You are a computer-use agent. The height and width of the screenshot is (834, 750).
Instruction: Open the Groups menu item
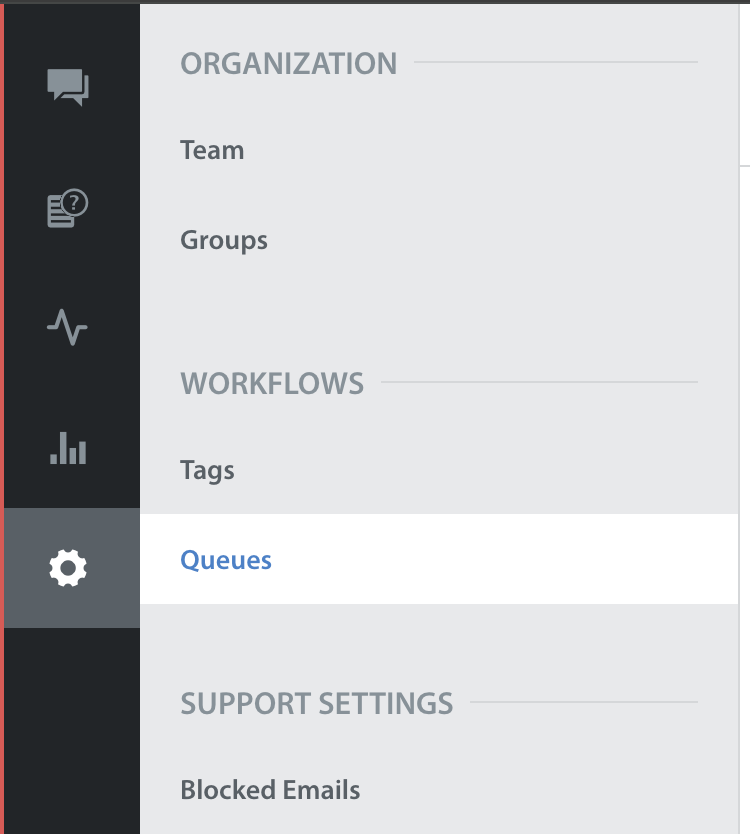point(224,240)
